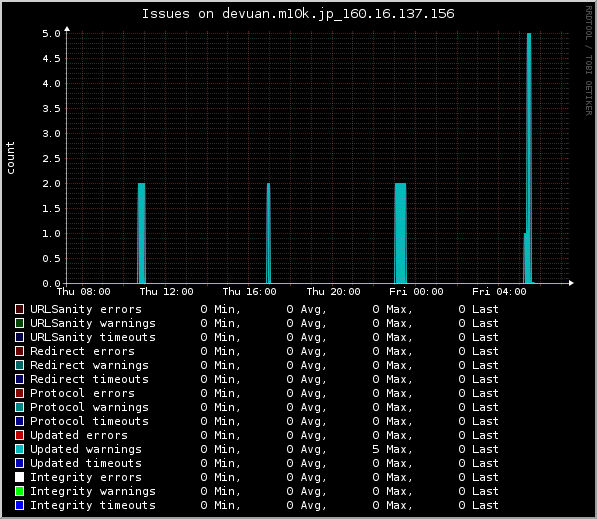The image size is (597, 519).
Task: Click the Redirect errors legend swatch
Action: pyautogui.click(x=19, y=351)
